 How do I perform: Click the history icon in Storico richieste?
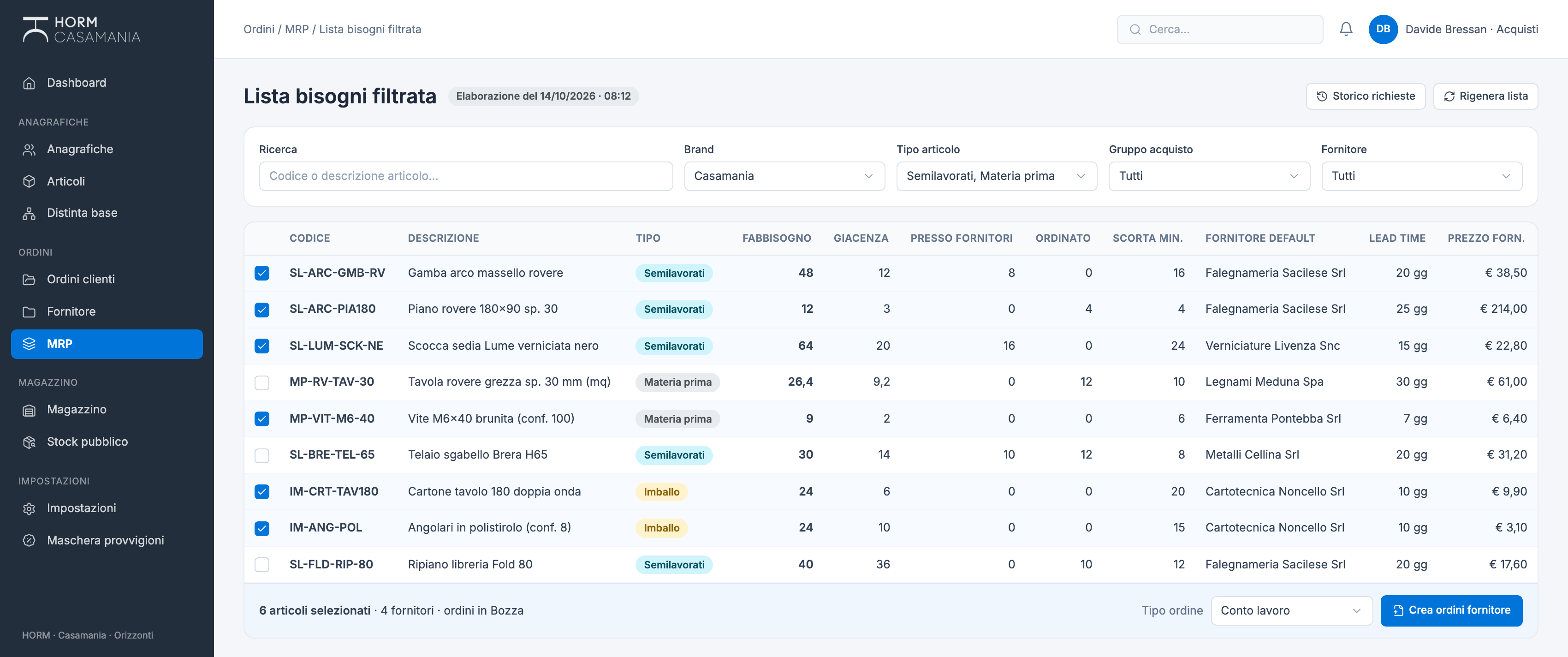coord(1322,96)
